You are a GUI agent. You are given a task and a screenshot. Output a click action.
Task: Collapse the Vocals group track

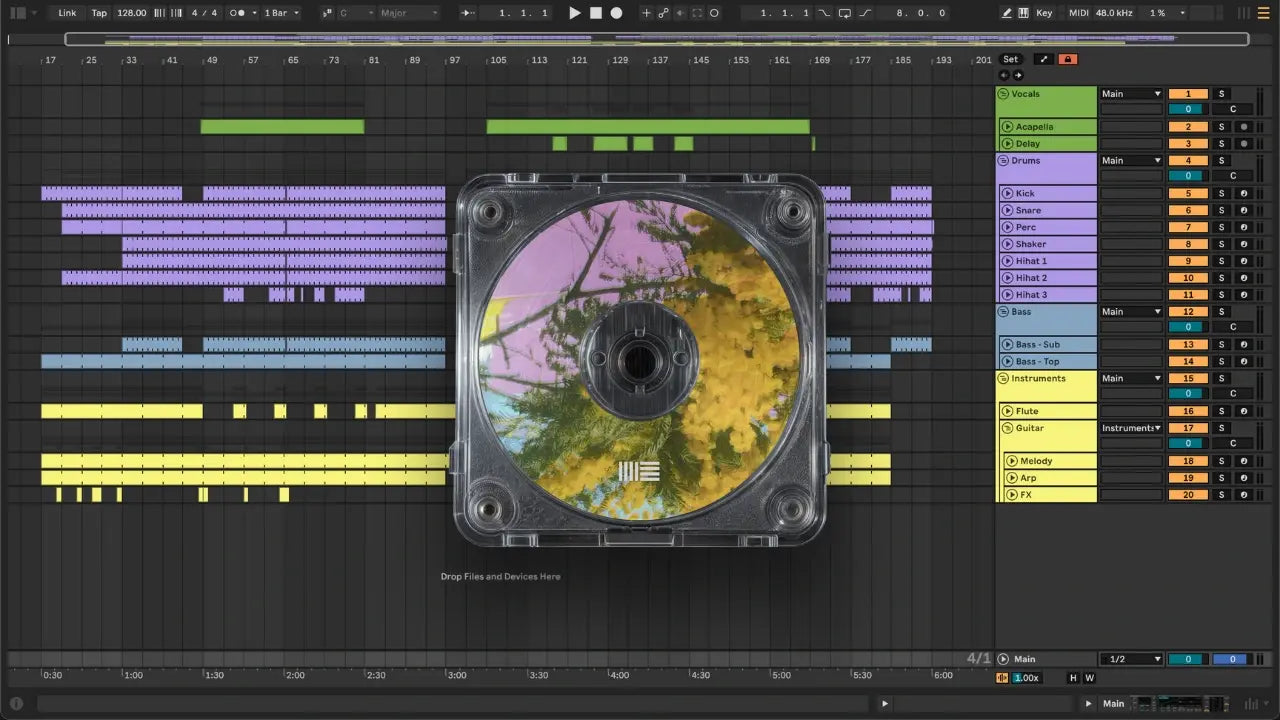[1003, 94]
